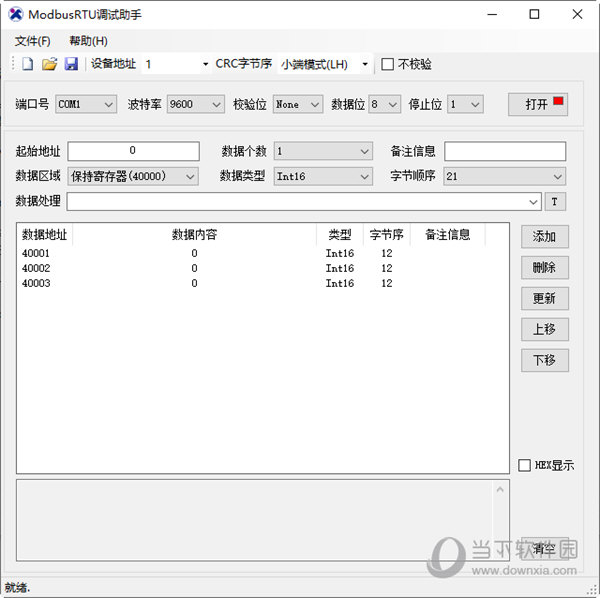Click the log output text area

point(254,520)
